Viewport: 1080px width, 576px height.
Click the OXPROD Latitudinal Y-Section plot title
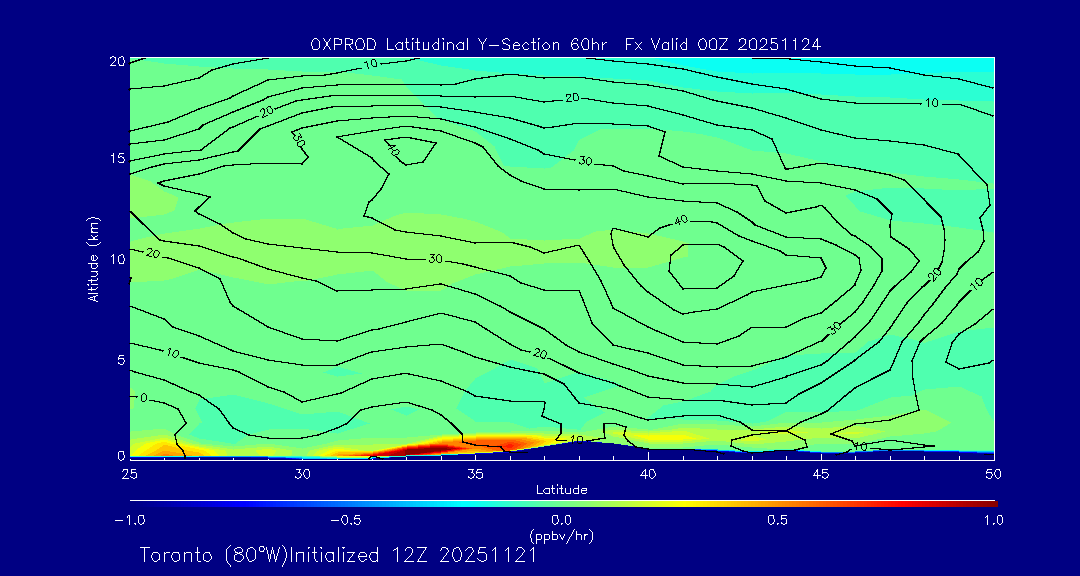tap(565, 44)
